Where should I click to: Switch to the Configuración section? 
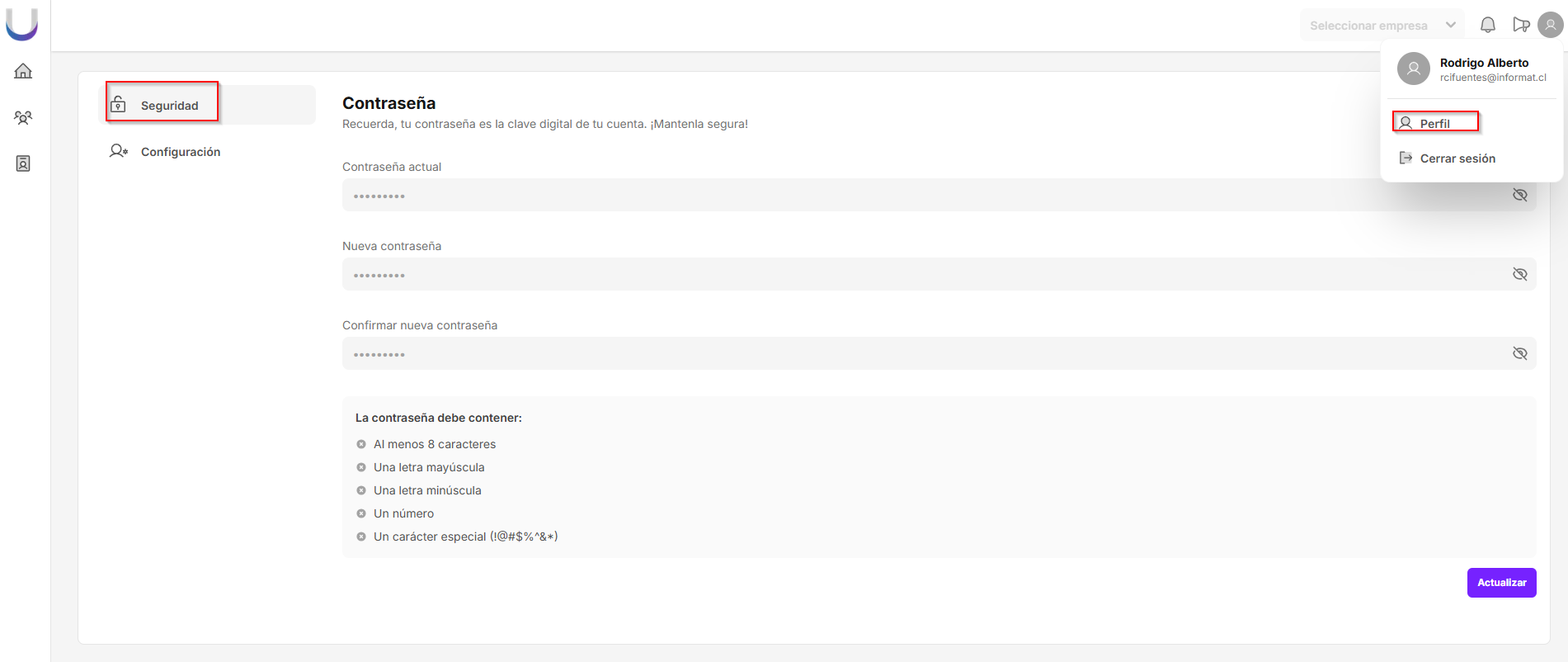point(181,152)
